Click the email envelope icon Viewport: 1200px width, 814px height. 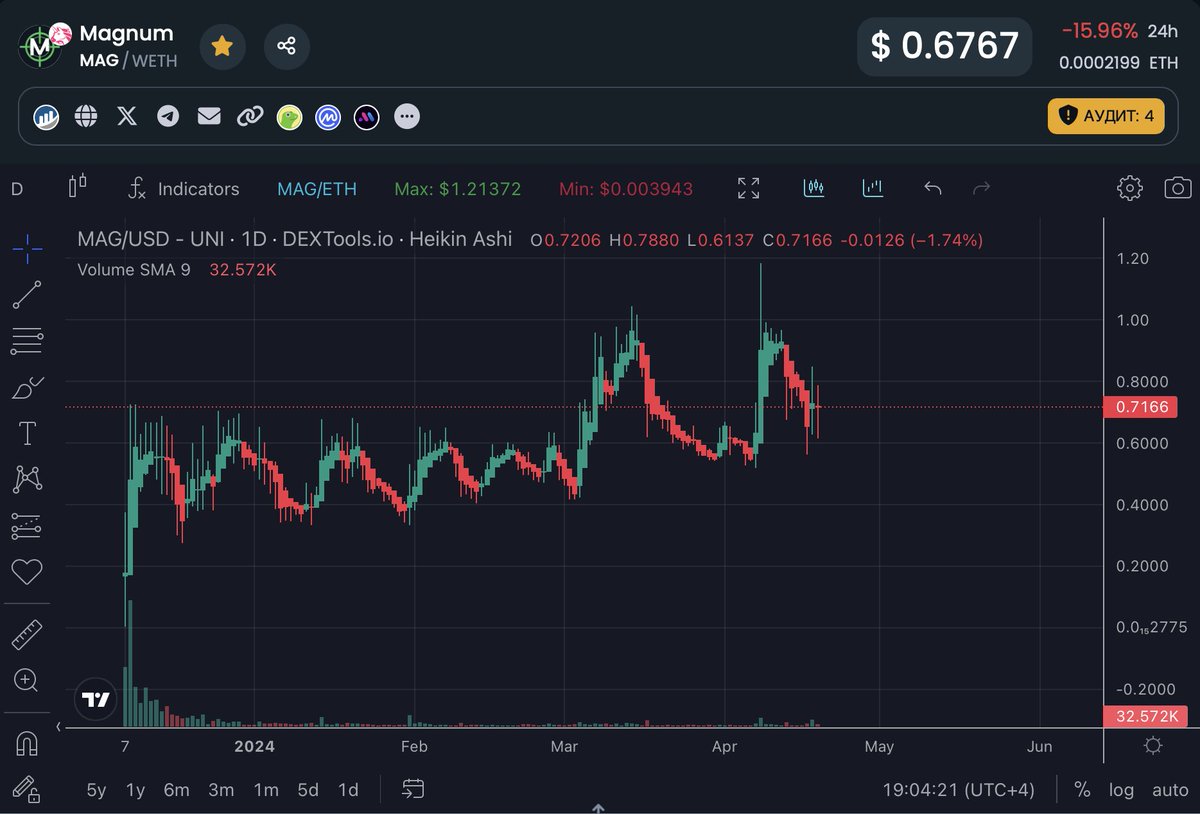209,117
